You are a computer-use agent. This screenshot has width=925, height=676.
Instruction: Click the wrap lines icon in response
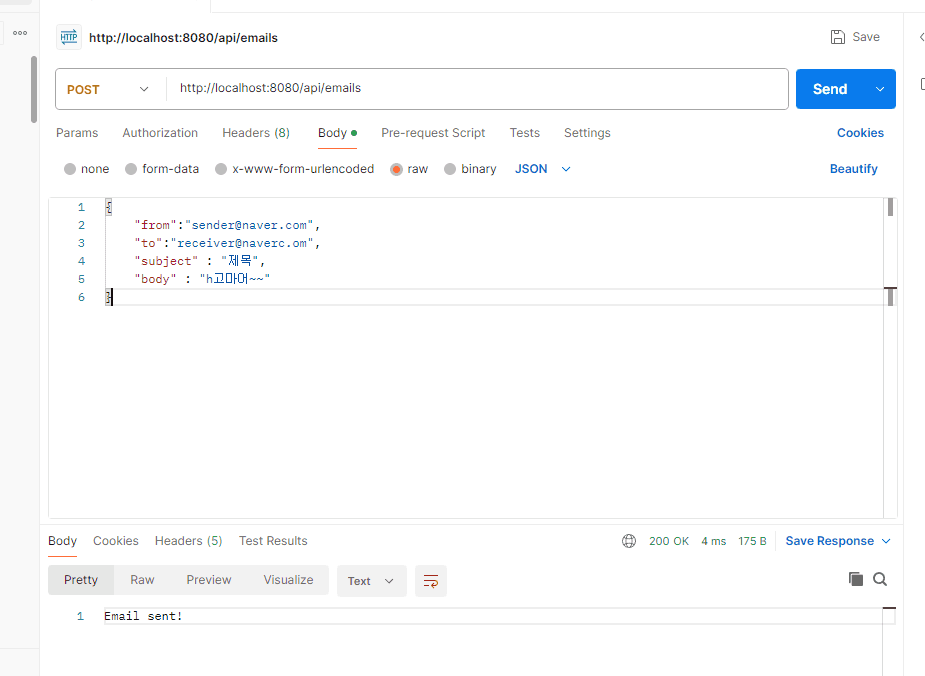coord(431,581)
